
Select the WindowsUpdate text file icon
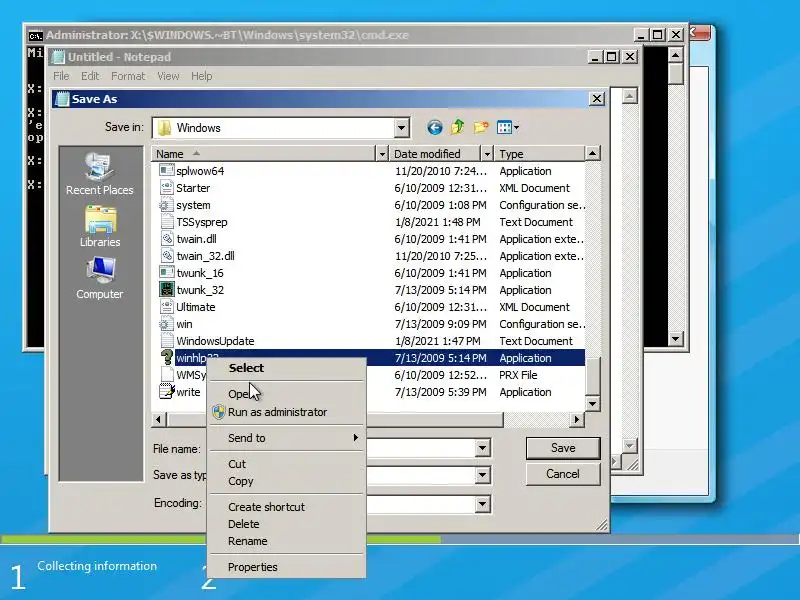tap(167, 341)
